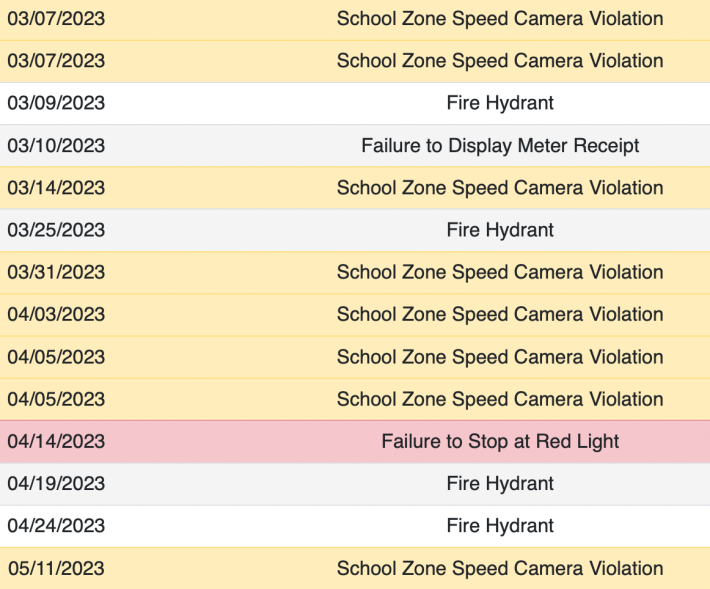This screenshot has width=710, height=589.
Task: Click the 04/19/2023 date cell
Action: click(56, 484)
